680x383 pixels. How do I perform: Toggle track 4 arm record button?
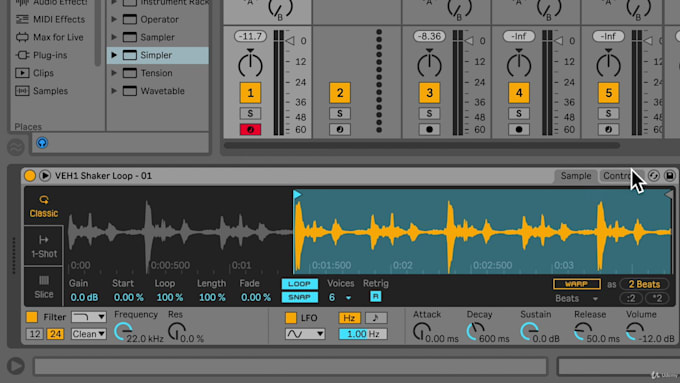tap(519, 129)
